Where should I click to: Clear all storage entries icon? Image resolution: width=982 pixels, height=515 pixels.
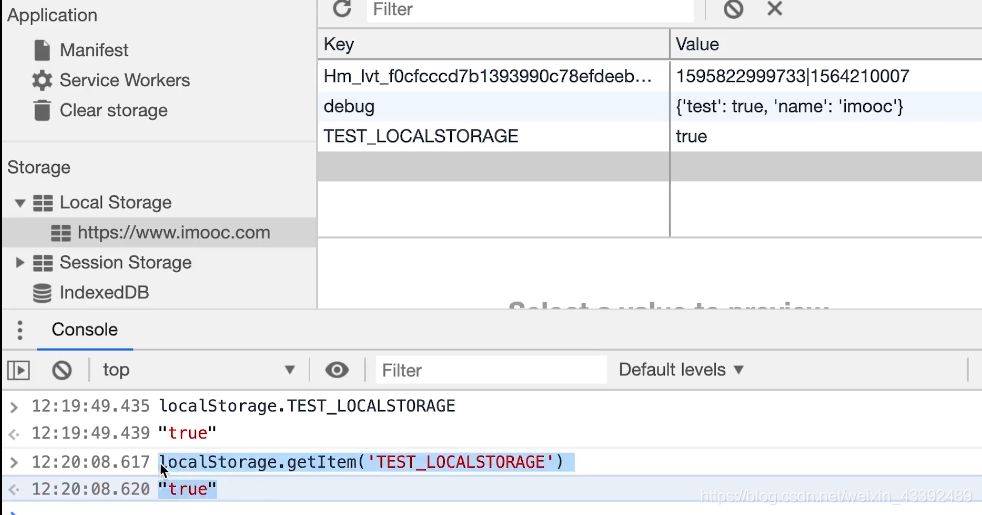(x=733, y=9)
